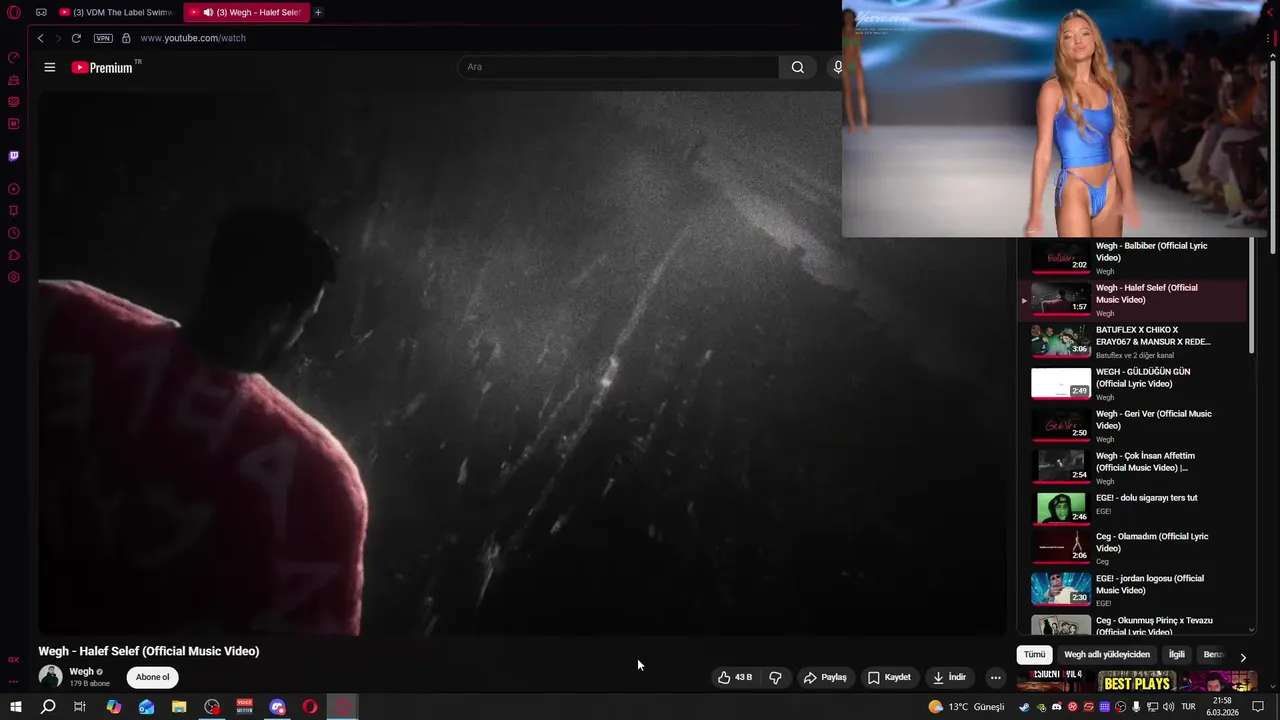Click the main Halef Selef video player

(x=522, y=363)
